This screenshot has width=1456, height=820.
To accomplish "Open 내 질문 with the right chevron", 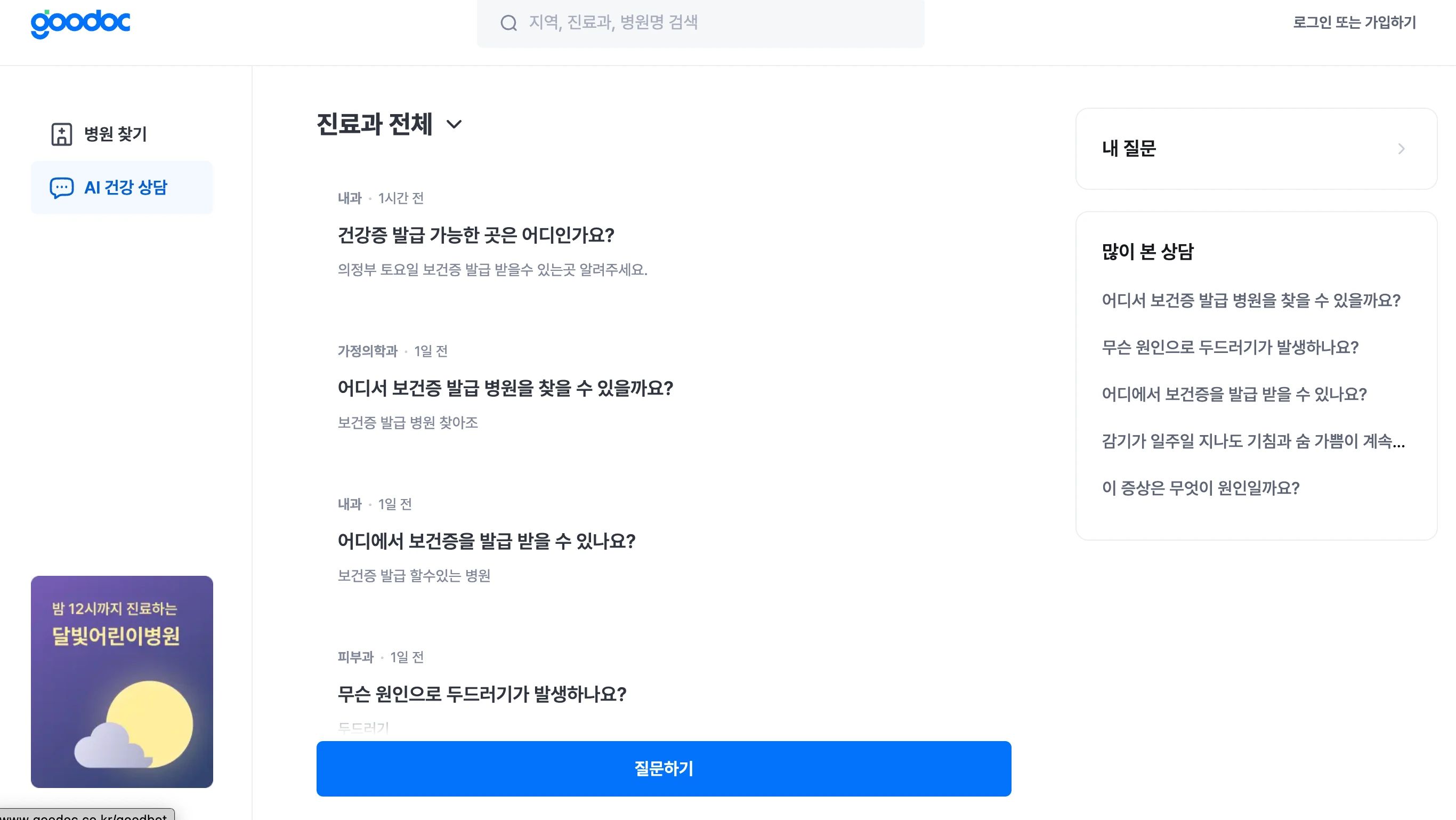I will pyautogui.click(x=1401, y=149).
